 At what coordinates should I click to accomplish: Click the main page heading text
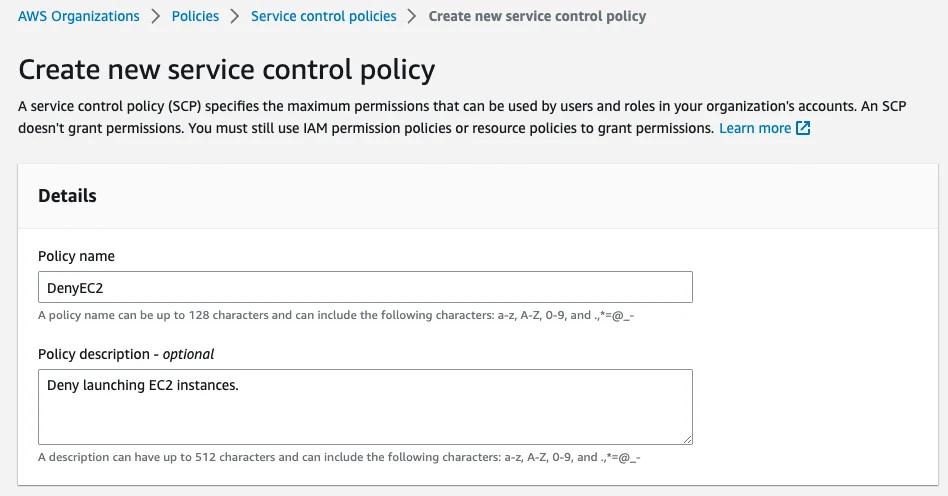227,70
